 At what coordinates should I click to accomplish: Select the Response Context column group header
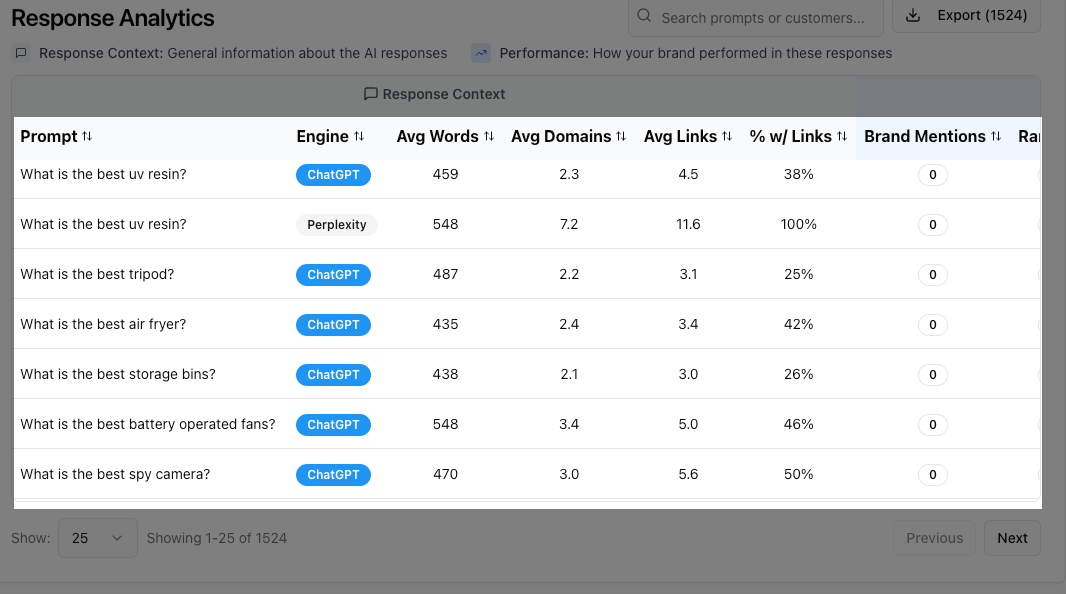coord(434,94)
